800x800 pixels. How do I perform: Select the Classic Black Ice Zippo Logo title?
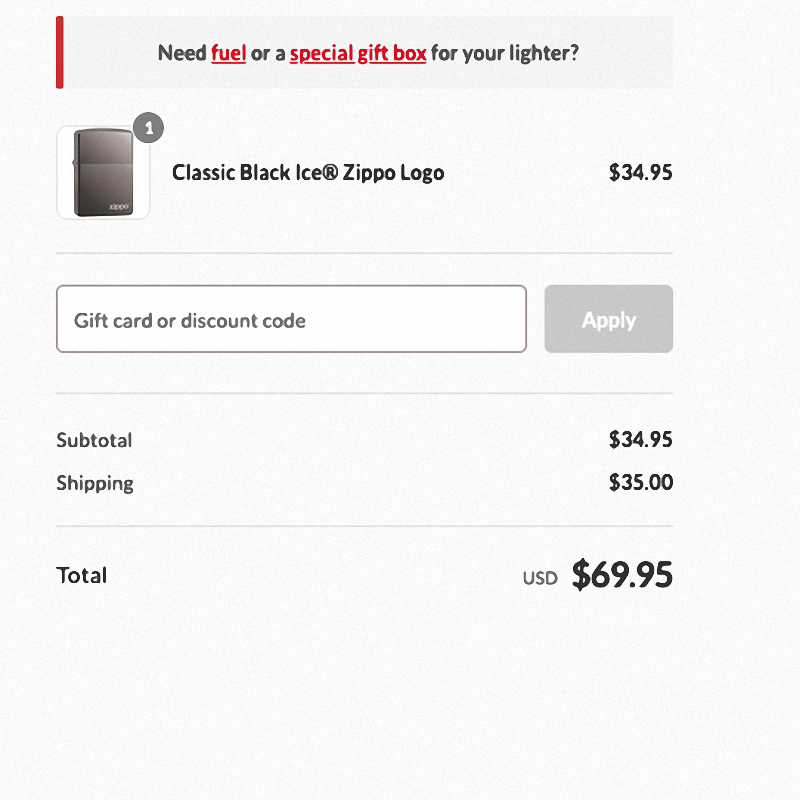tap(308, 173)
